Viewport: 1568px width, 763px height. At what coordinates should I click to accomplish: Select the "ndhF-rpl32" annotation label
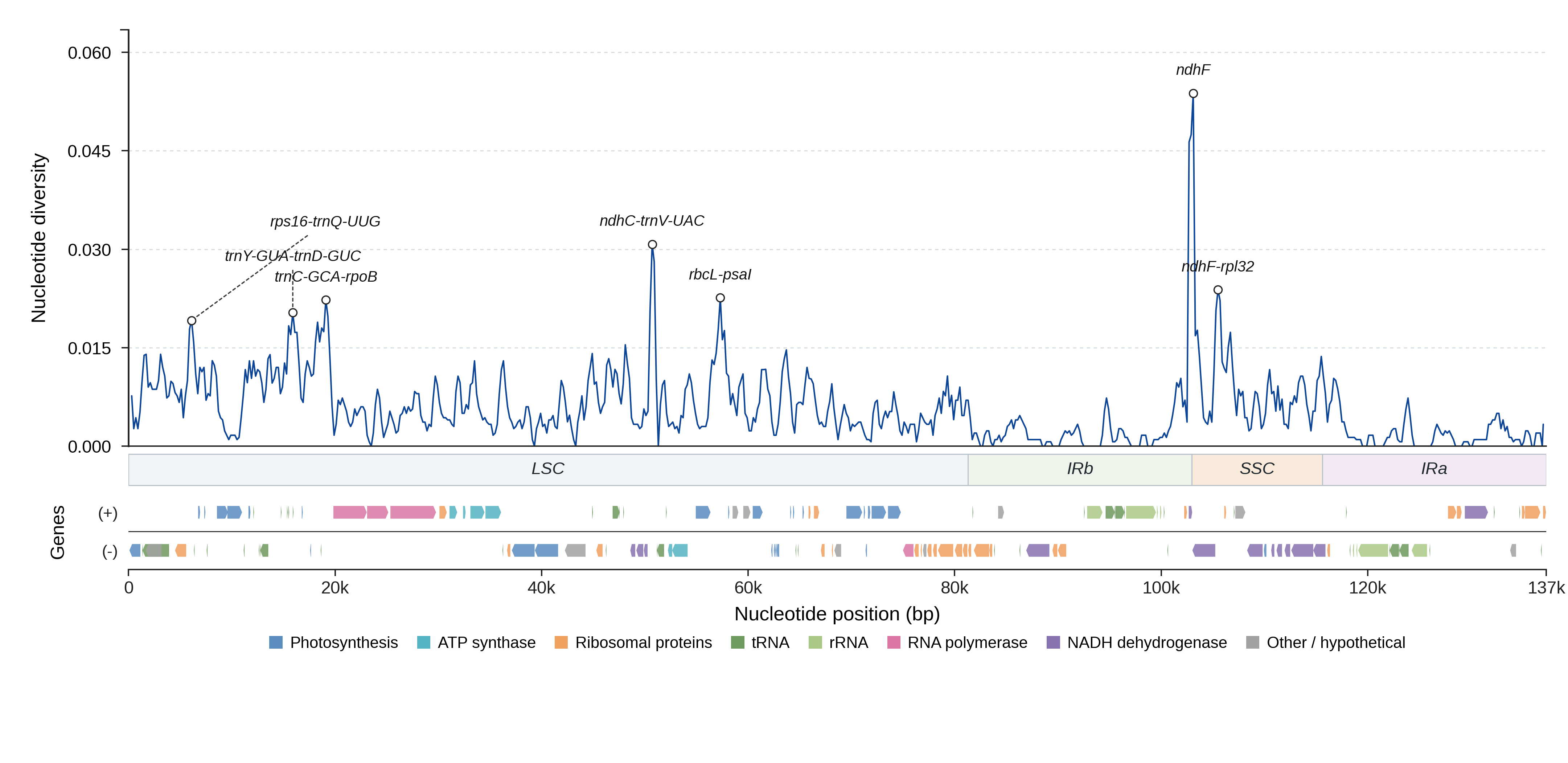(x=1218, y=266)
